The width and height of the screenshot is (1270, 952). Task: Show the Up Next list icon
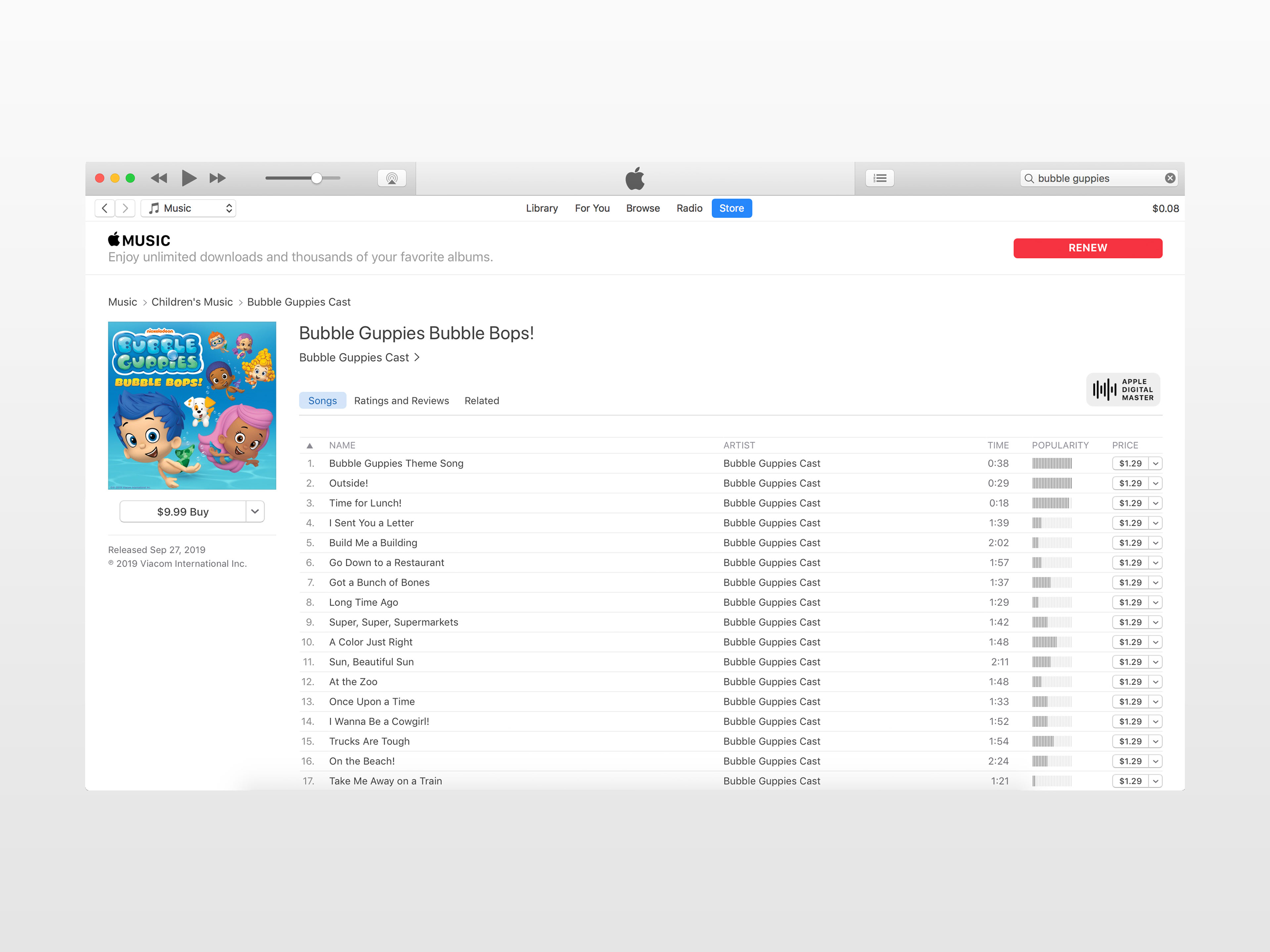click(x=880, y=178)
